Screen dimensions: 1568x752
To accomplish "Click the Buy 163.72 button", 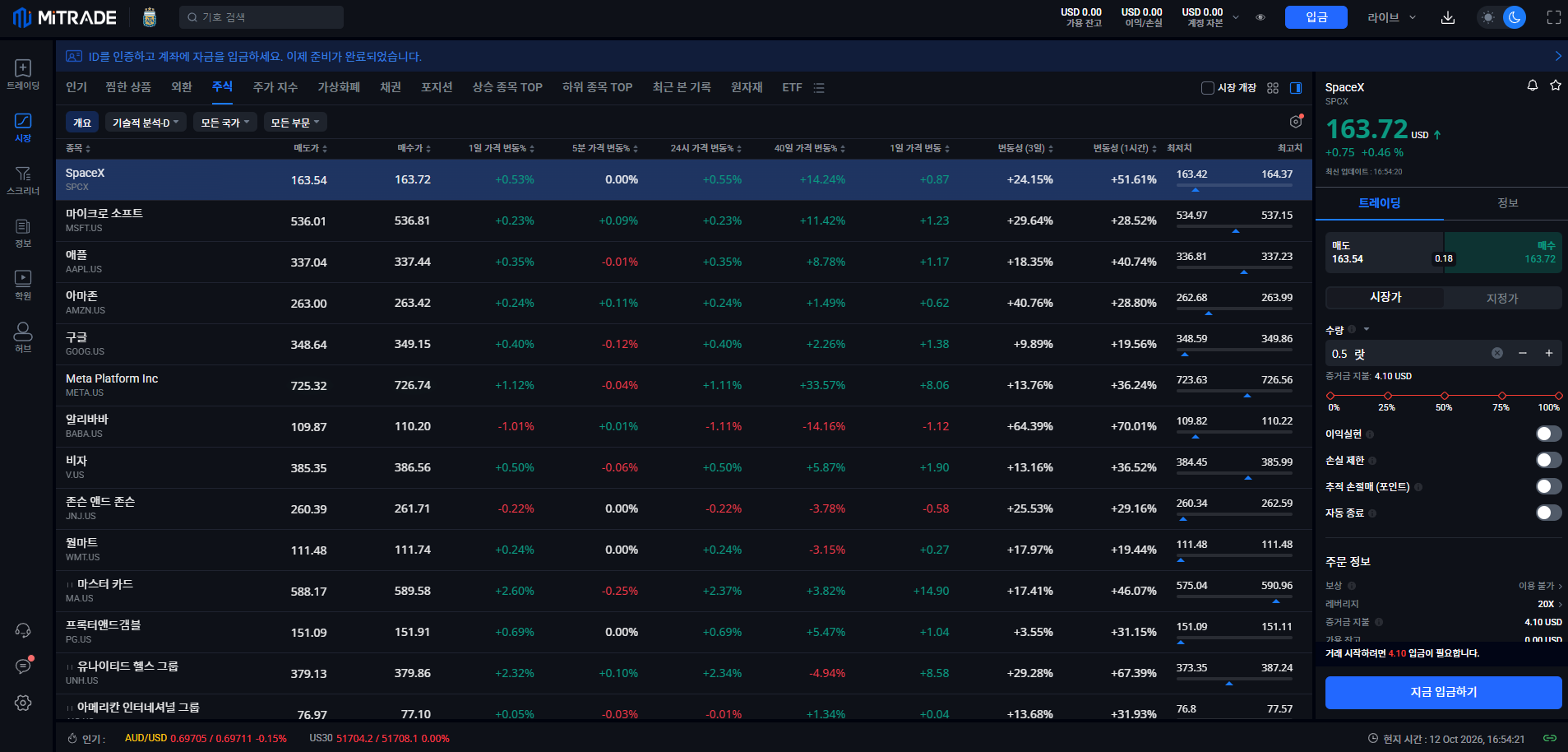I will pyautogui.click(x=1503, y=253).
